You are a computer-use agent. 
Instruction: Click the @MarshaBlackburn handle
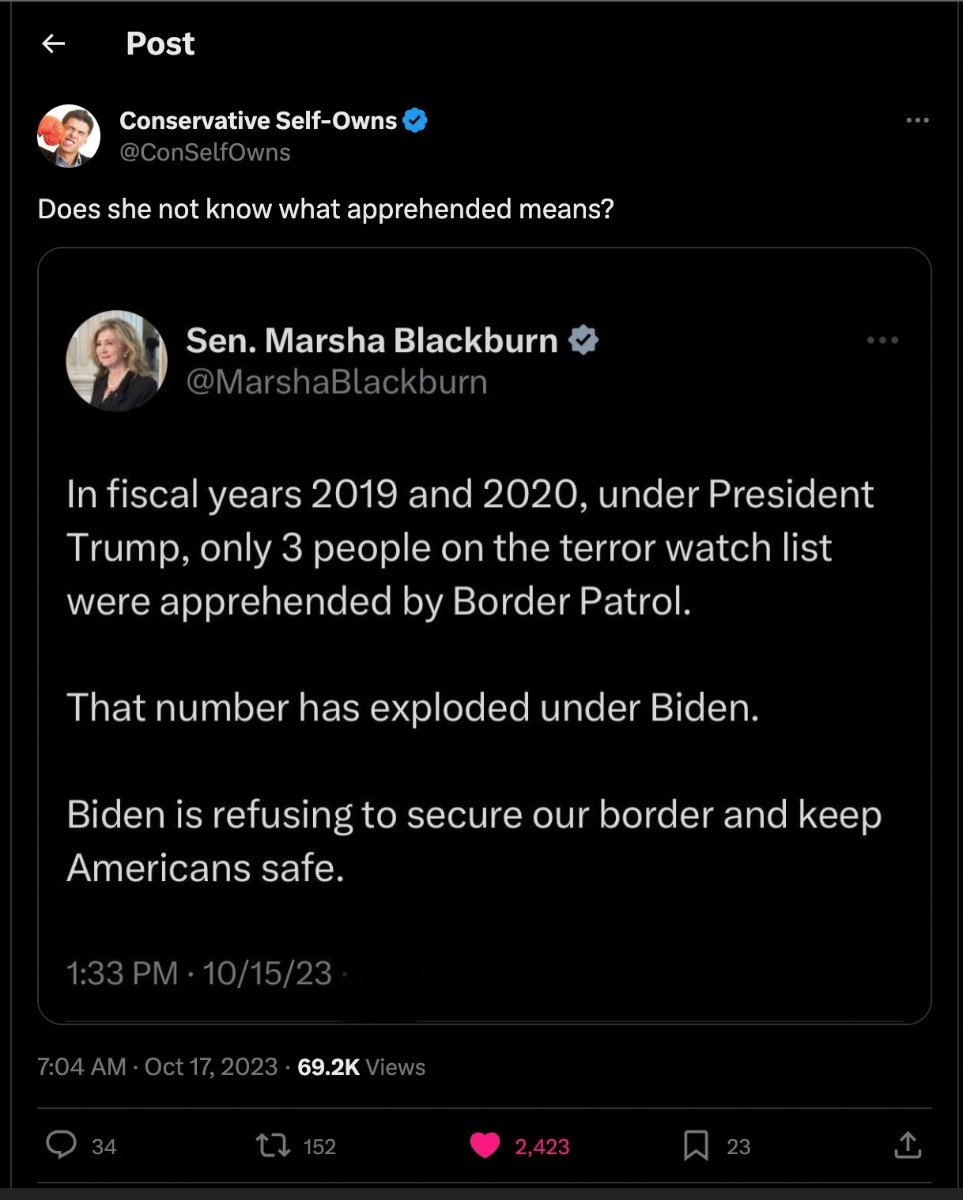337,382
